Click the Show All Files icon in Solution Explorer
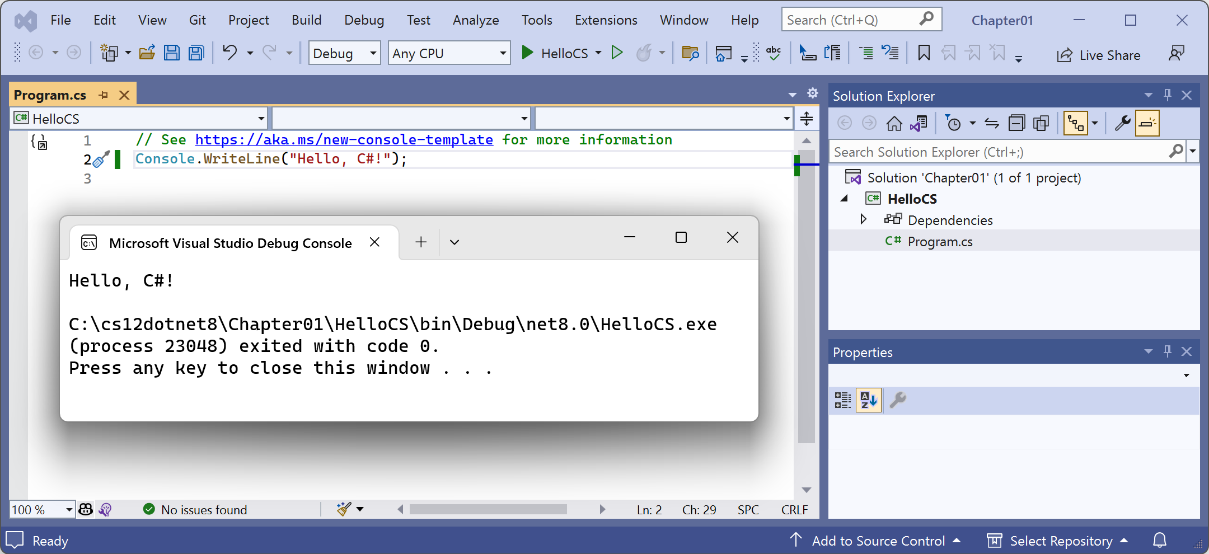The width and height of the screenshot is (1209, 554). tap(1041, 123)
